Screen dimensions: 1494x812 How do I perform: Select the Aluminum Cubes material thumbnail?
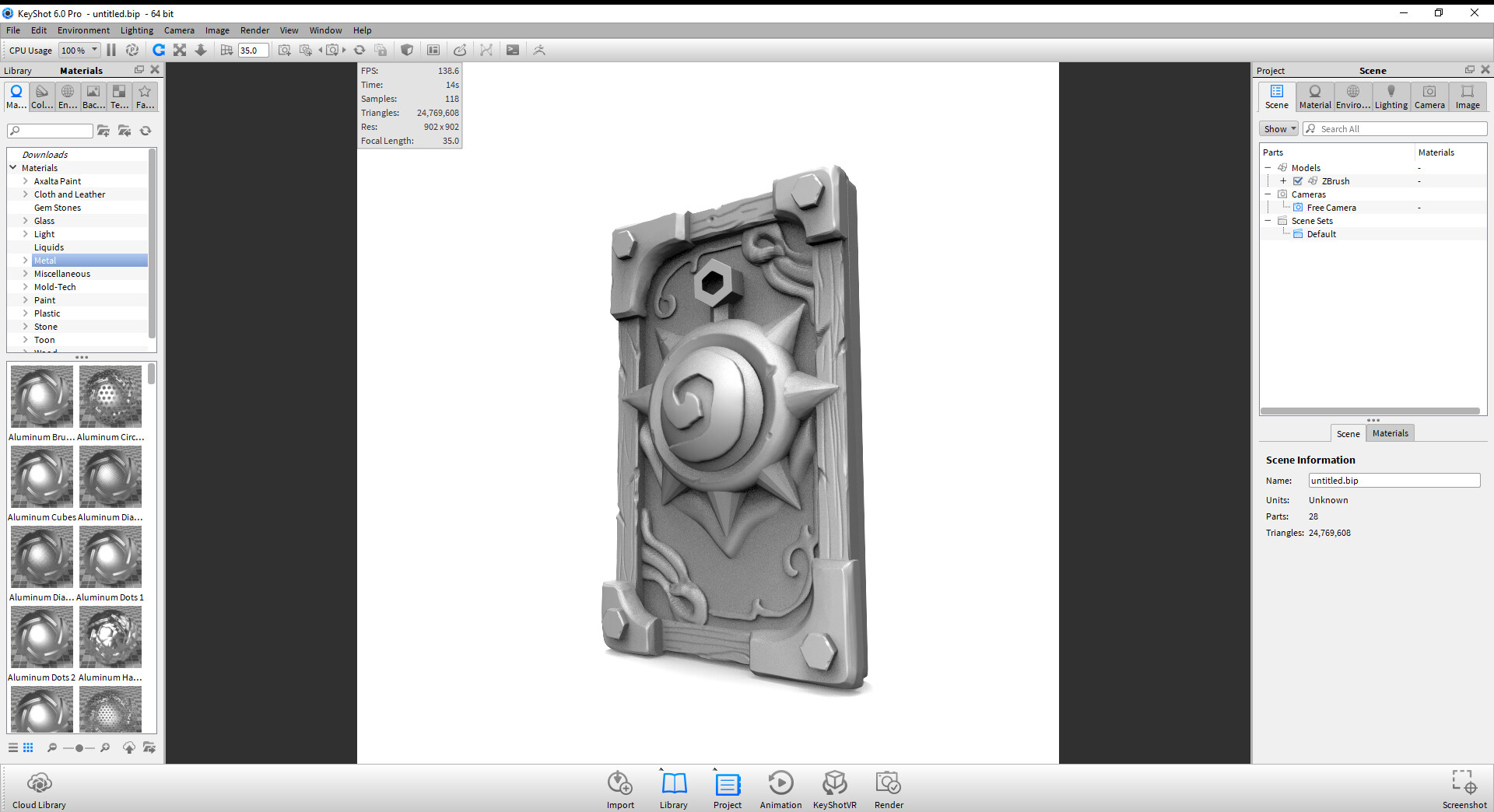tap(42, 477)
